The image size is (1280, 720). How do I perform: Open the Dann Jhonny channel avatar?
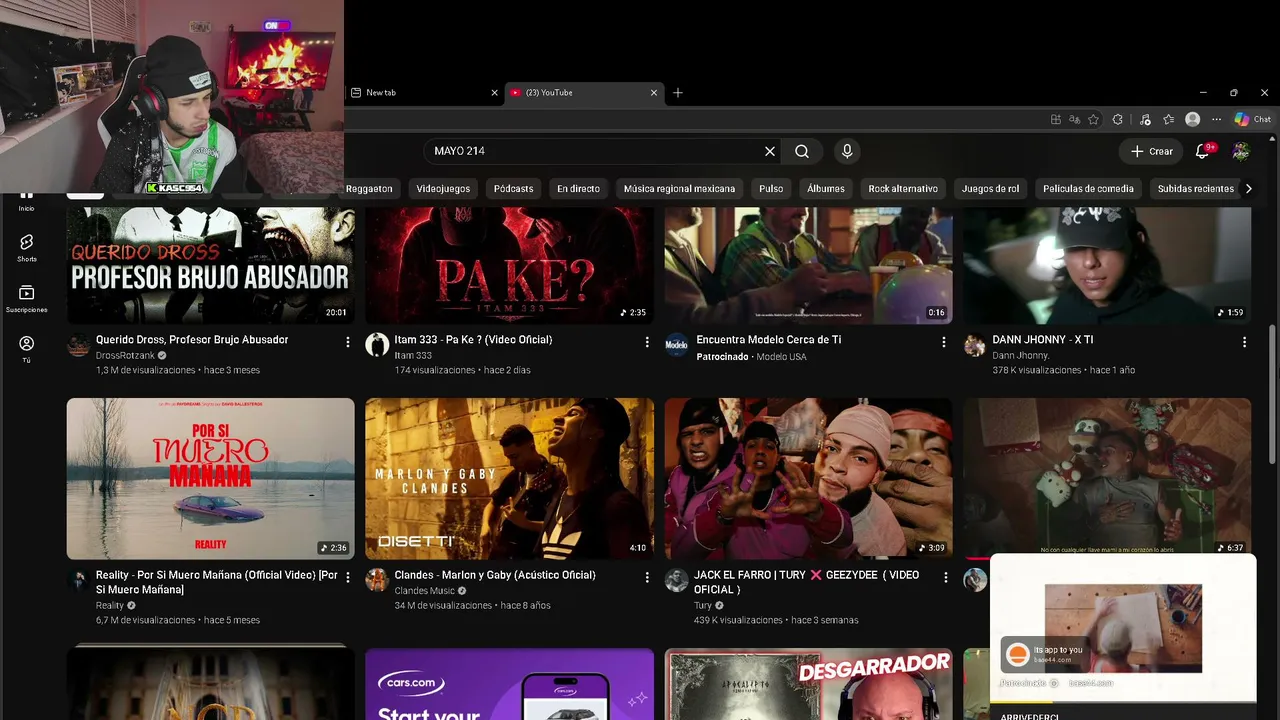click(x=975, y=345)
